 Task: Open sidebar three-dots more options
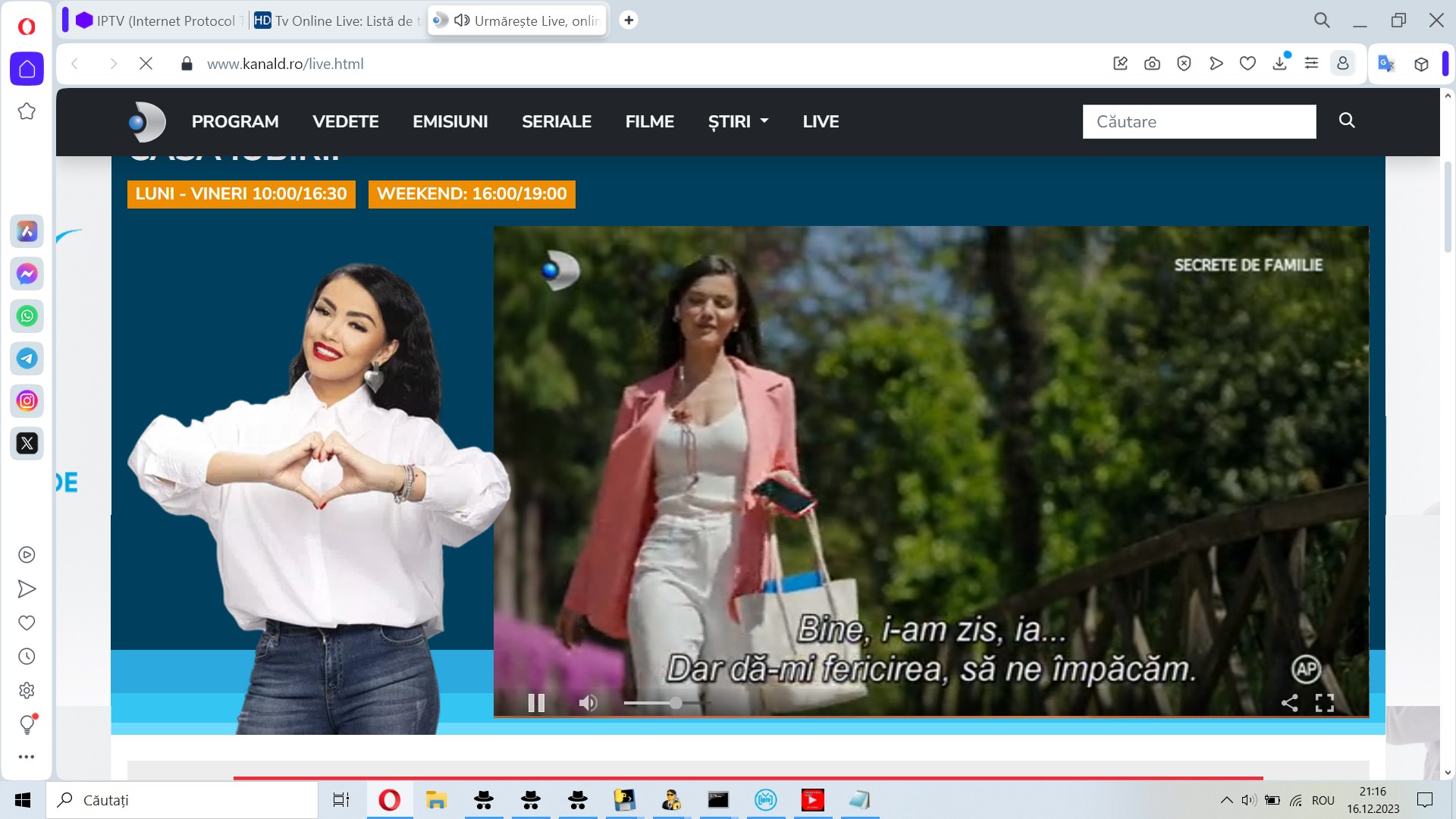(27, 757)
